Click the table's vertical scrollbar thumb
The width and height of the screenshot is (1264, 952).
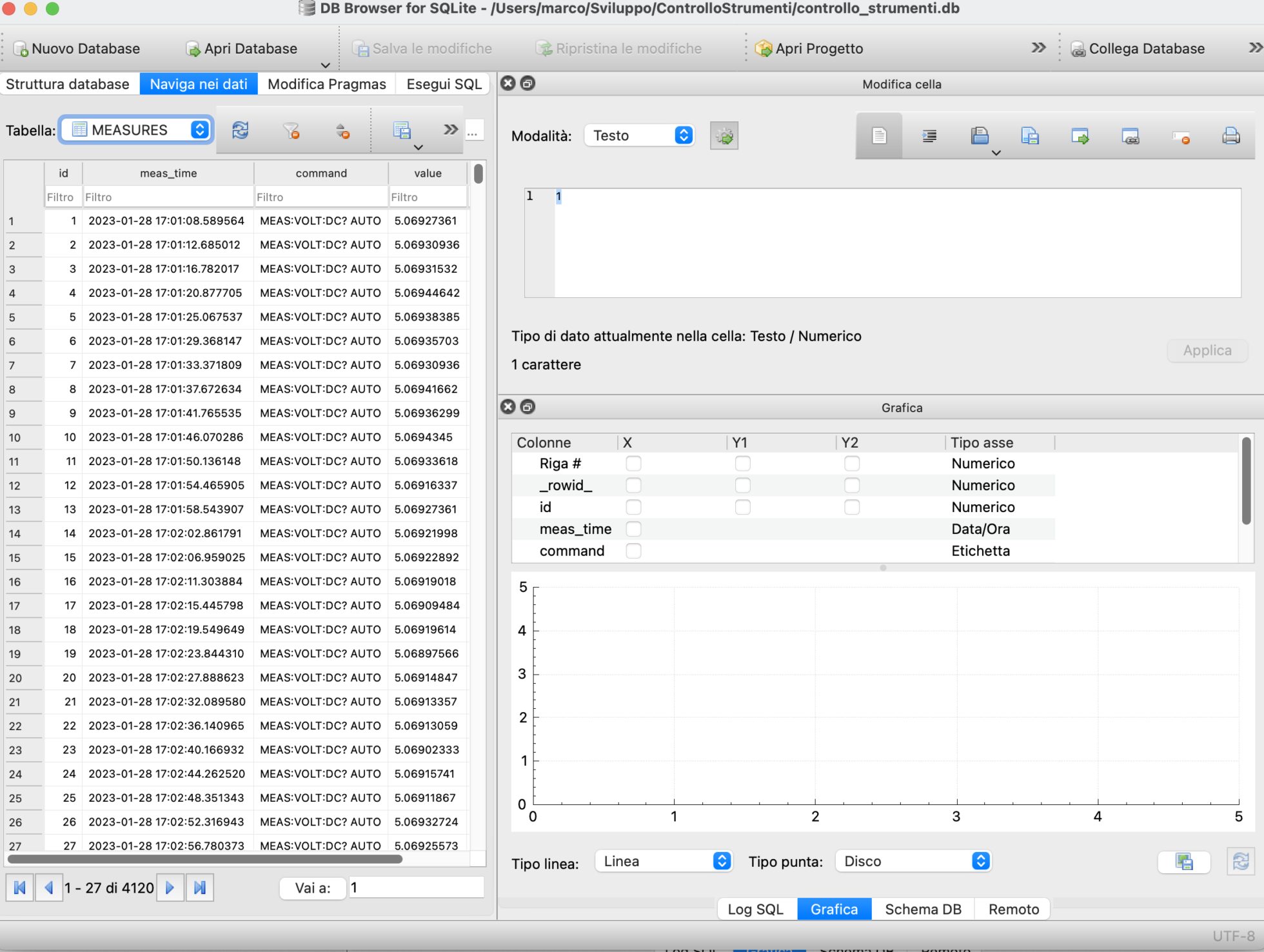[478, 174]
